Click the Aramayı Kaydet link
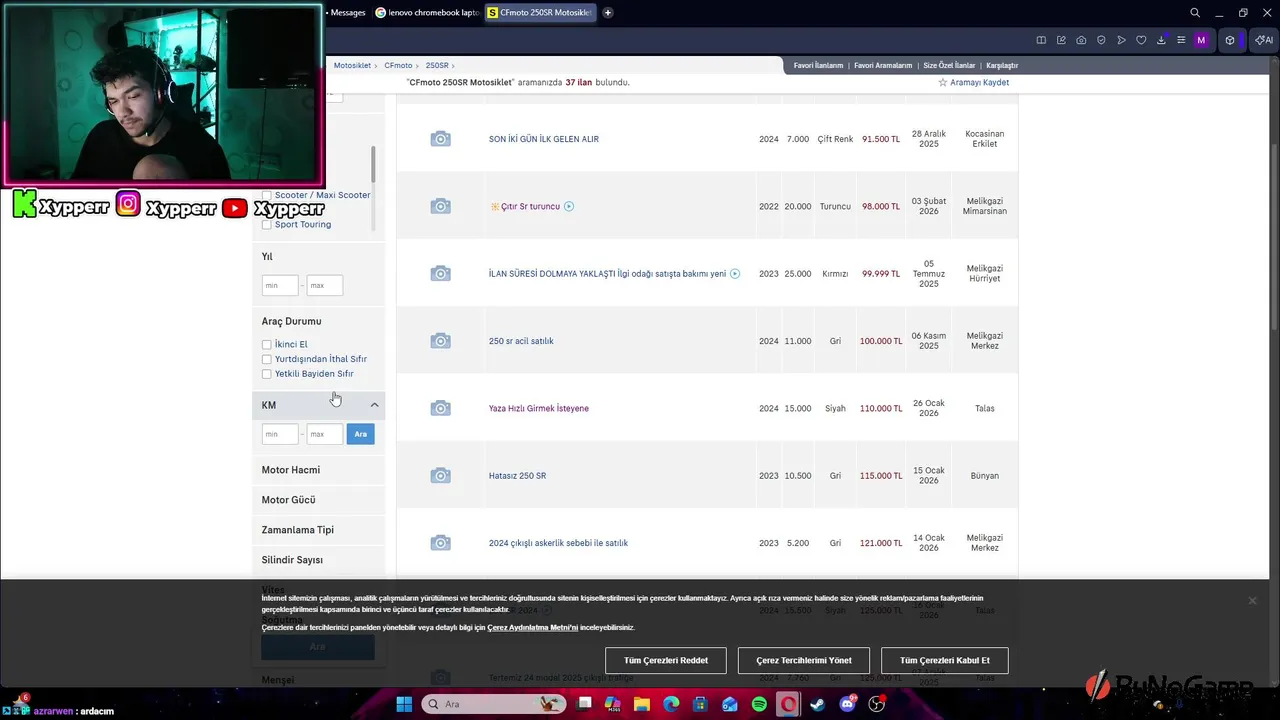1280x720 pixels. coord(979,83)
